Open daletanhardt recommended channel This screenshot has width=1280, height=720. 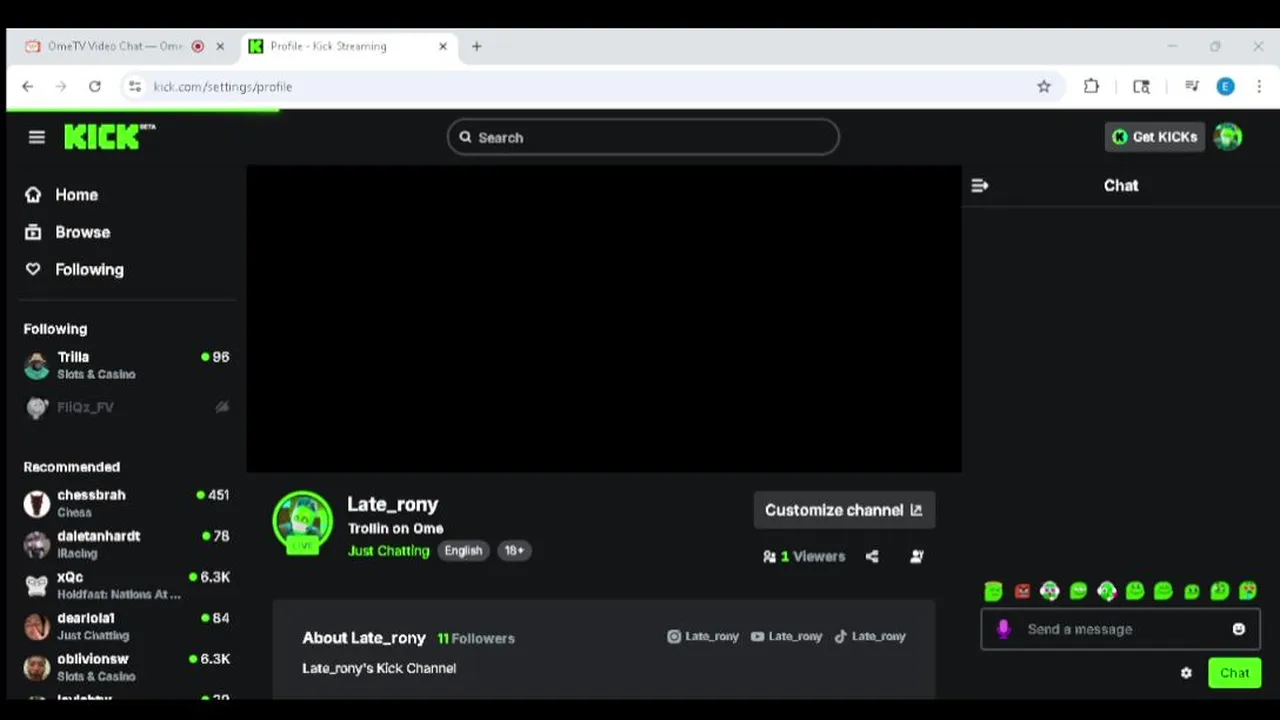[127, 544]
